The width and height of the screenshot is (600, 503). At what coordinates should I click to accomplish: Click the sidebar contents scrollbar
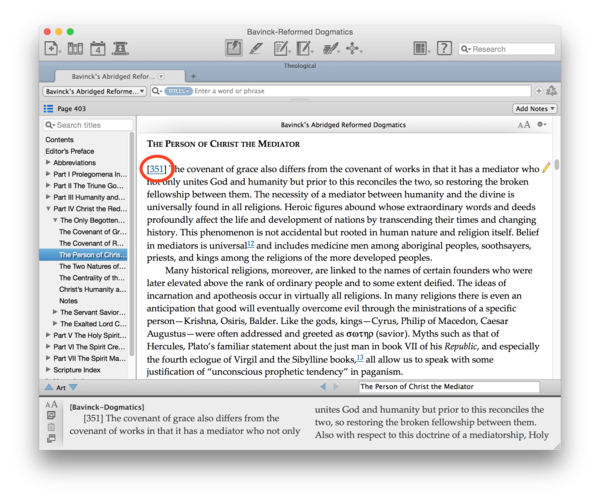(x=132, y=244)
